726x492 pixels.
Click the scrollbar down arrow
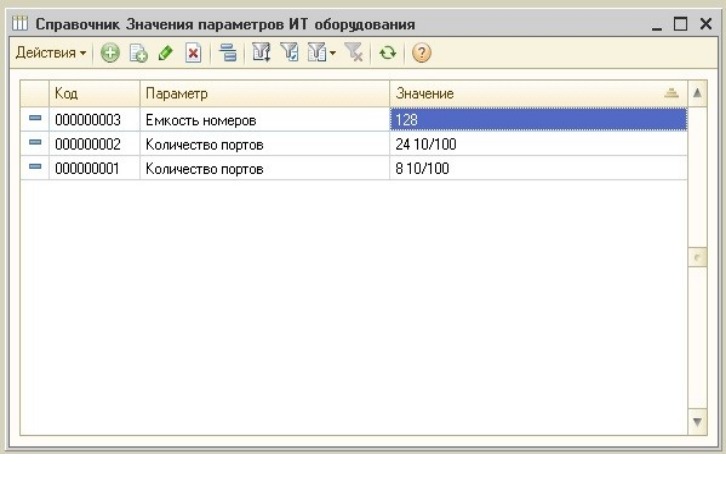697,422
